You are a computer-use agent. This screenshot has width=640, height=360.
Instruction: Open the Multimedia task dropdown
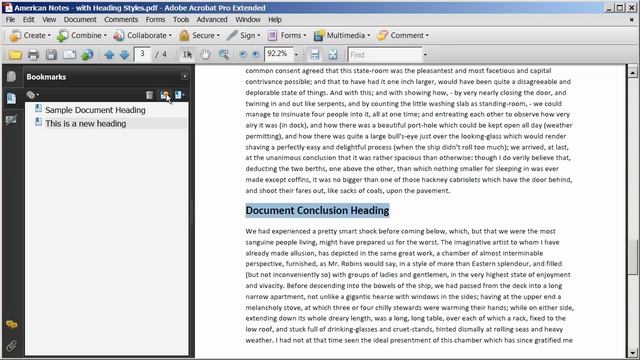342,36
